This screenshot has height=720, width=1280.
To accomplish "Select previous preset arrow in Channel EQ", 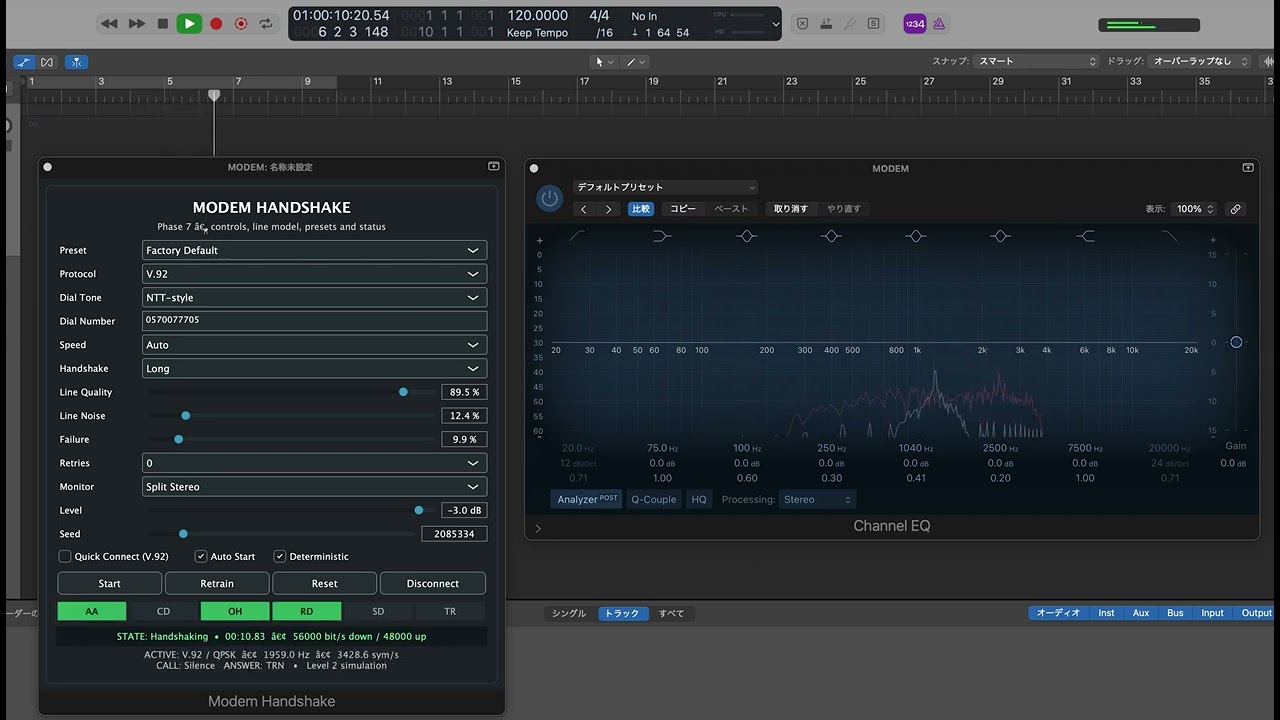I will pos(584,209).
